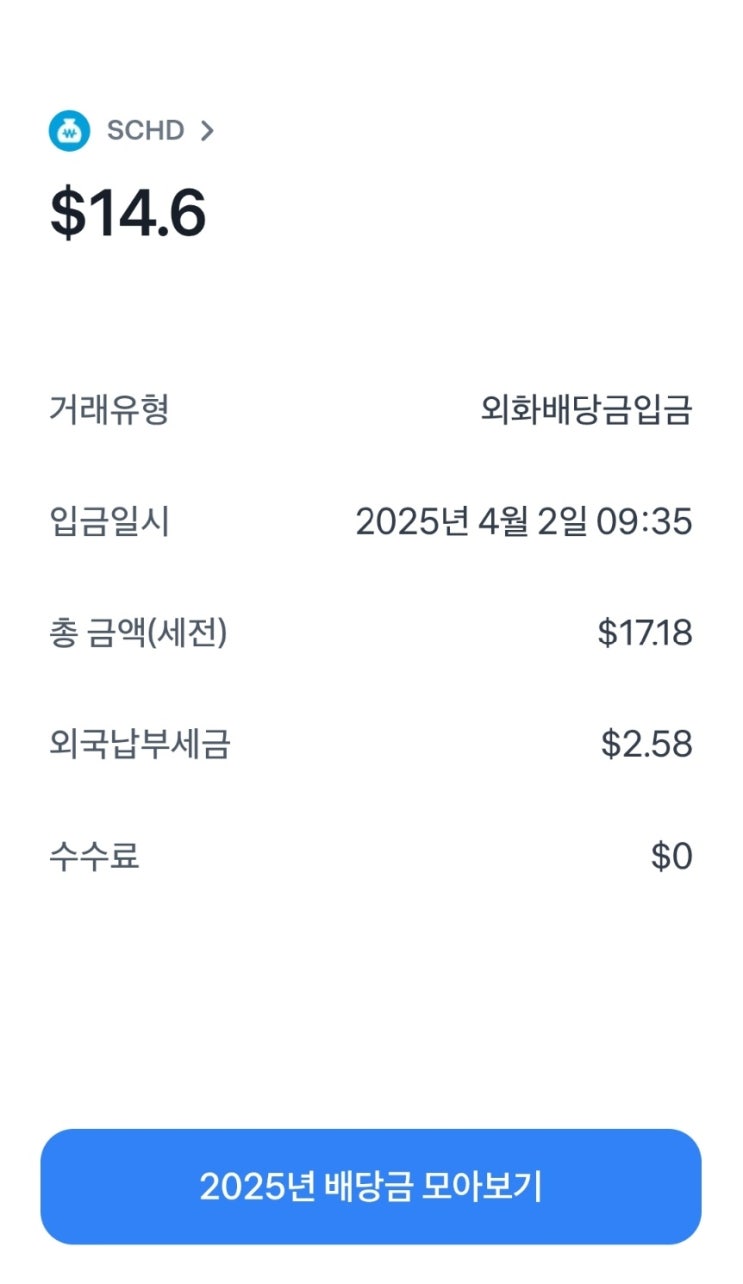Screen dimensions: 743x1284
Task: Tap the 09:35 deposit time
Action: tap(645, 522)
